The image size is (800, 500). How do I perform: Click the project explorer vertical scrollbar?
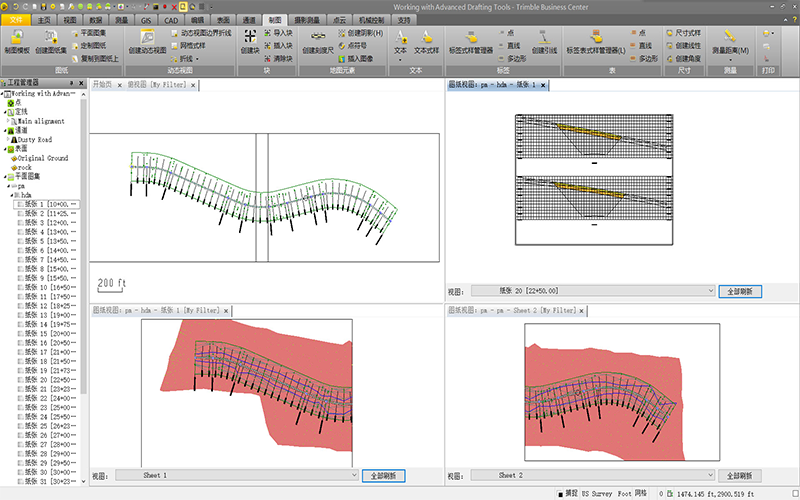point(84,245)
